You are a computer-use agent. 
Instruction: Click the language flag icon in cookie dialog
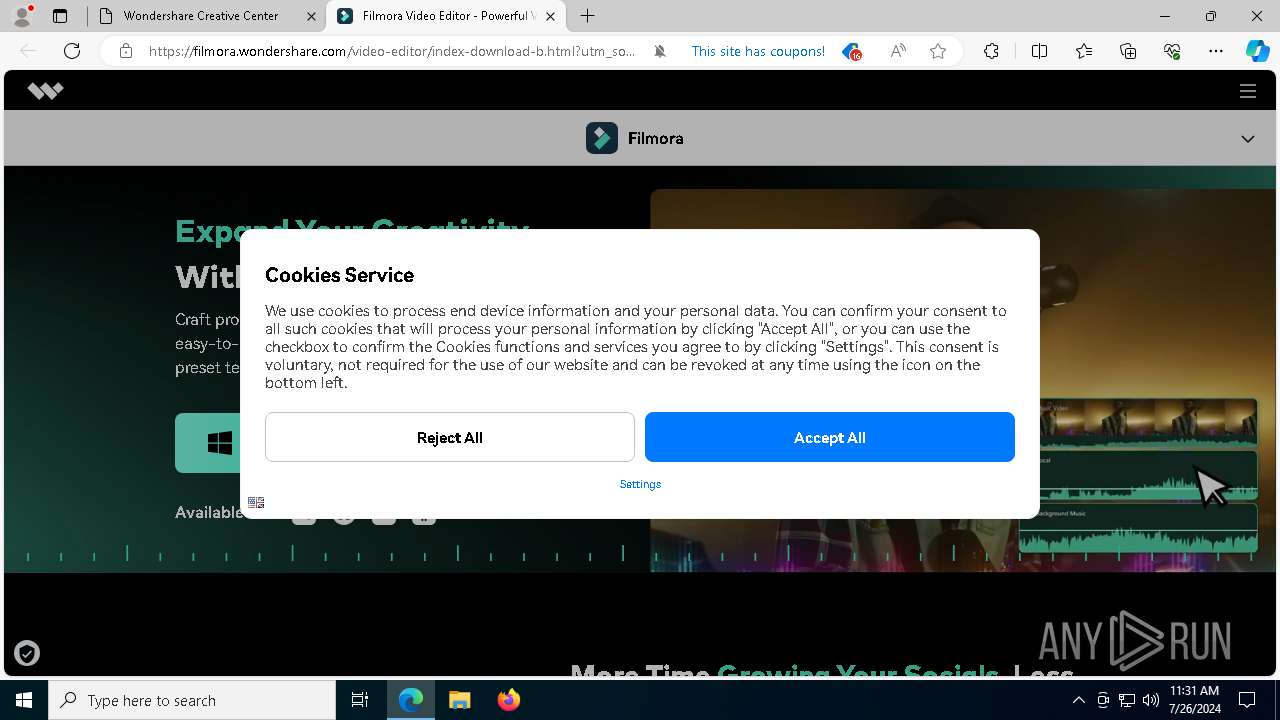[256, 502]
